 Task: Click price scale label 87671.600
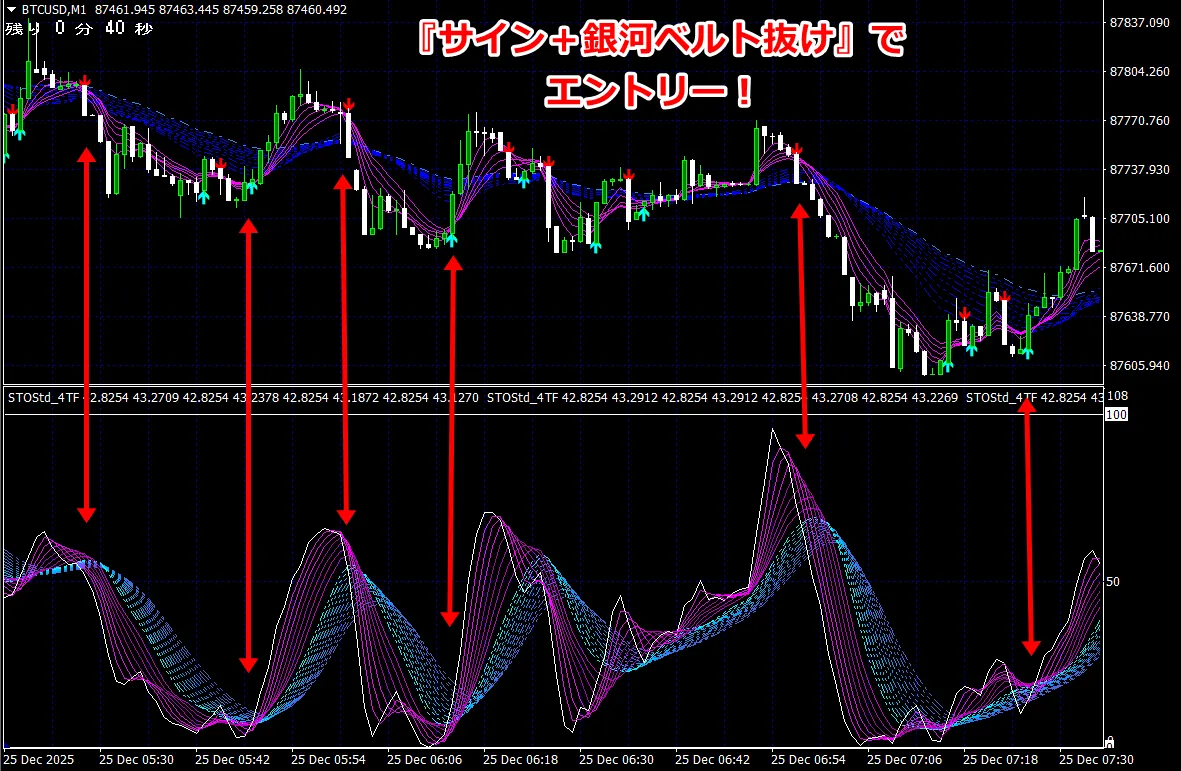click(1140, 267)
